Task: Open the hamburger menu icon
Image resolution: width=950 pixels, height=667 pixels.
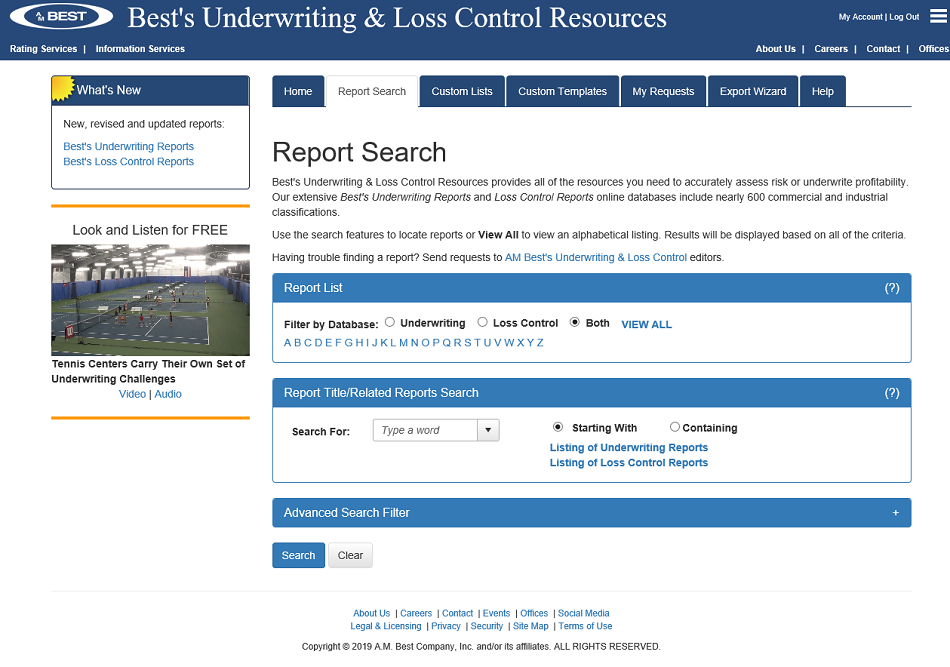Action: click(938, 16)
